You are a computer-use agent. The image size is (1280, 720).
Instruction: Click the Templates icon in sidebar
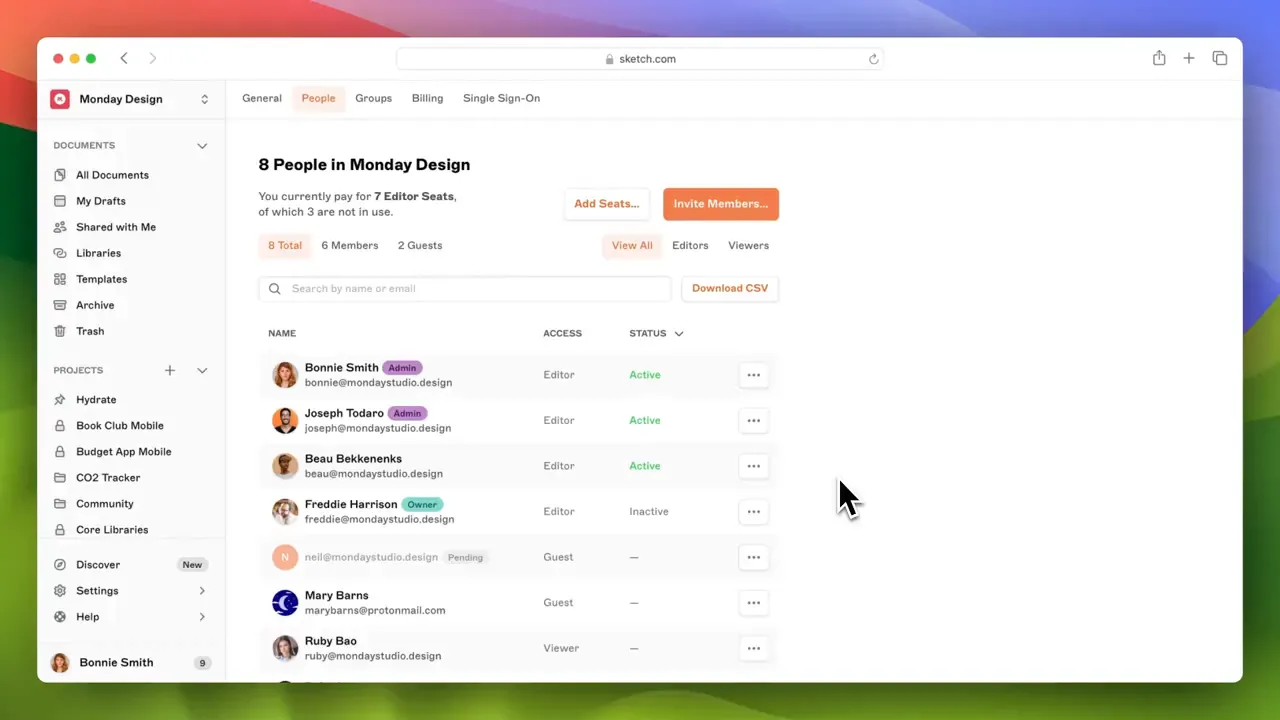pyautogui.click(x=60, y=279)
